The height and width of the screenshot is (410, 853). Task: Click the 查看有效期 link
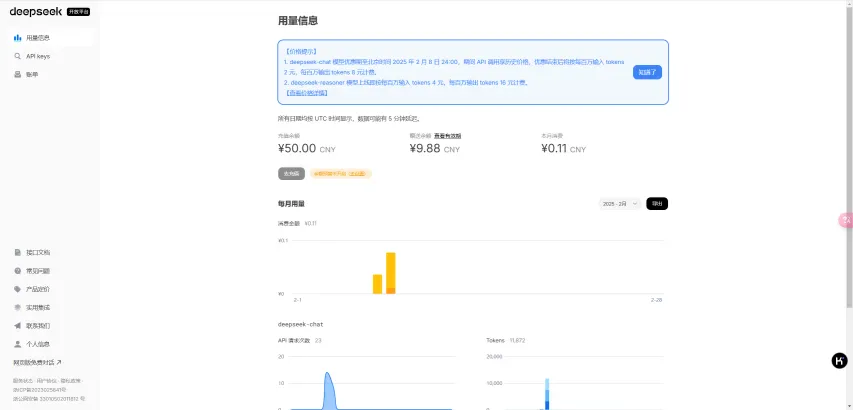(x=448, y=136)
